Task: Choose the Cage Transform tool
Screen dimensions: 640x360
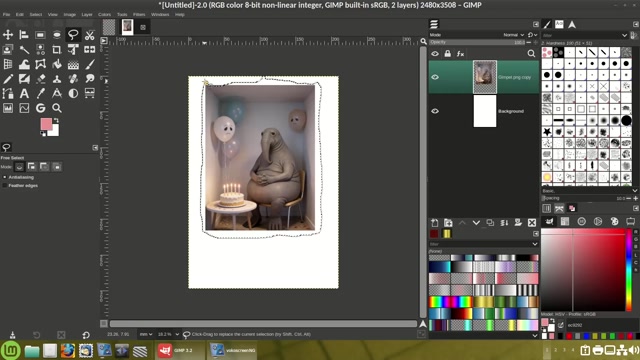Action: click(x=40, y=64)
